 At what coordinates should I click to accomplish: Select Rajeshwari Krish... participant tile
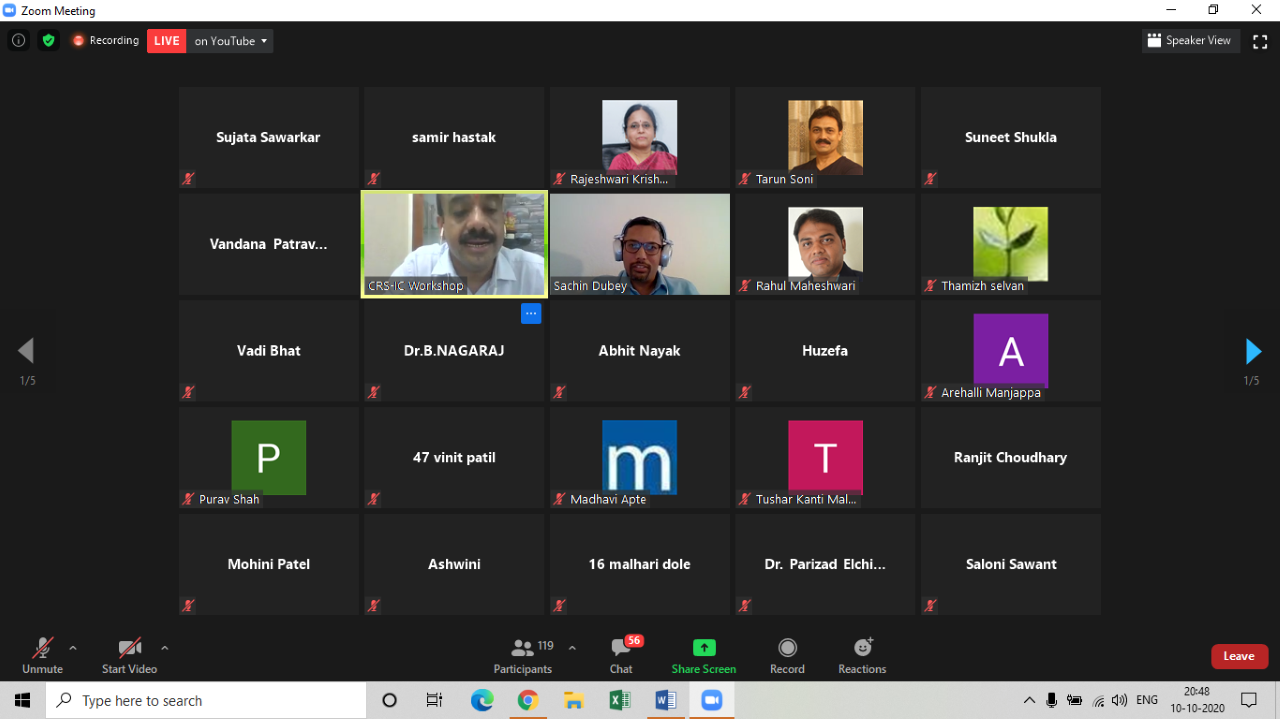[640, 137]
